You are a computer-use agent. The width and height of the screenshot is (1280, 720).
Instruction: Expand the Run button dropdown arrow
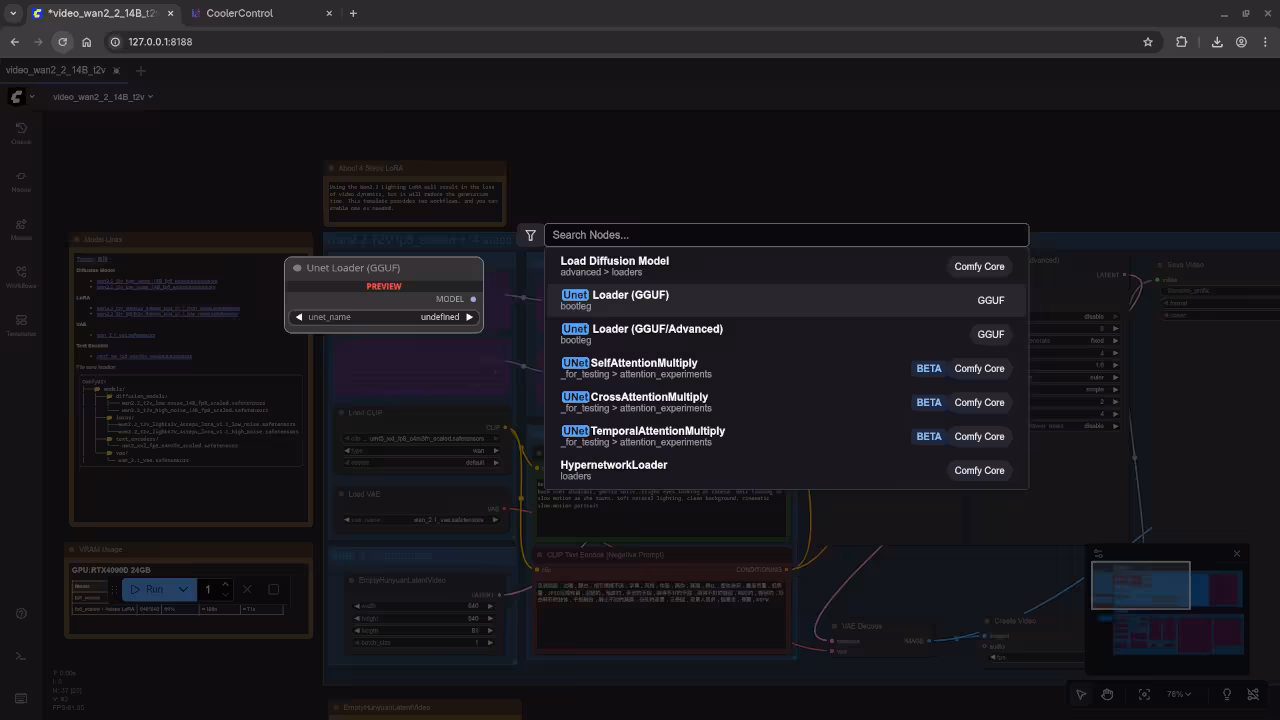(183, 589)
